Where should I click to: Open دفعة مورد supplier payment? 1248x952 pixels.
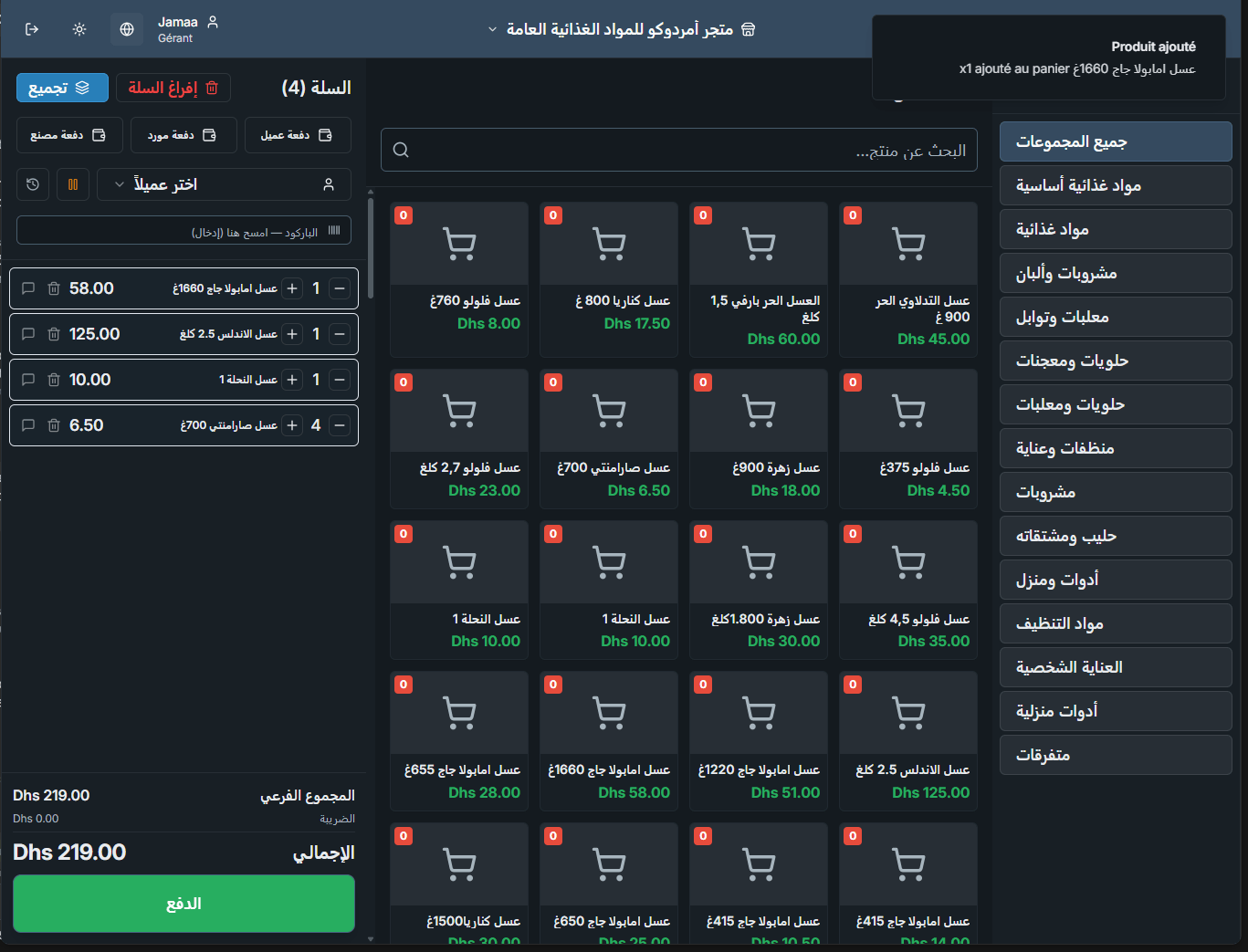184,135
